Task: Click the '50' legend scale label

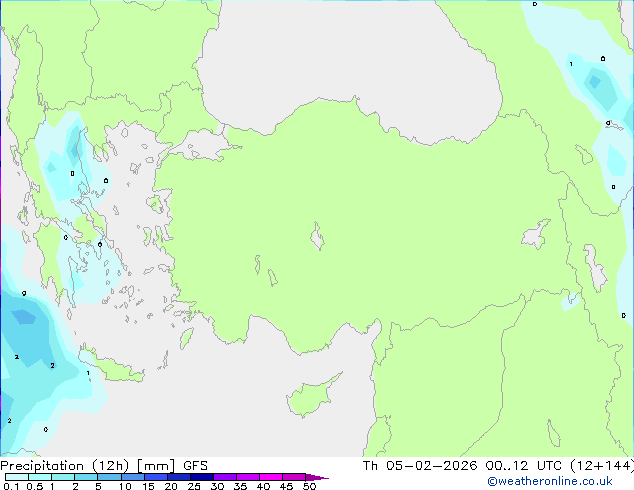Action: coord(309,486)
